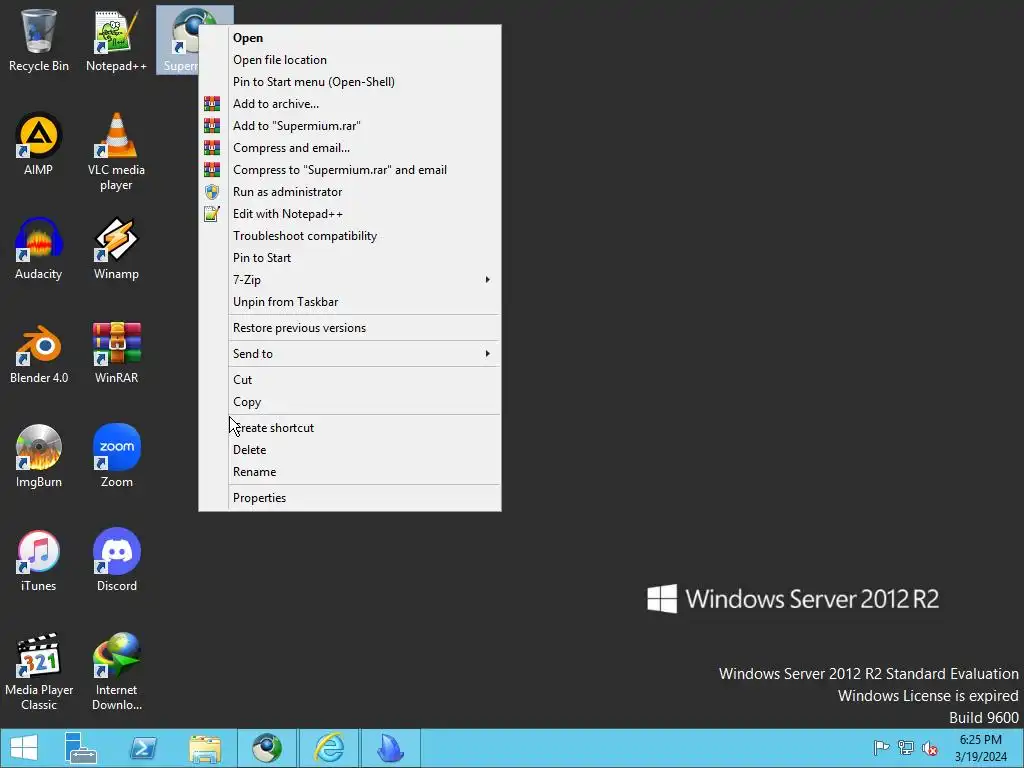Open File Explorer from the taskbar
This screenshot has width=1024, height=768.
205,748
